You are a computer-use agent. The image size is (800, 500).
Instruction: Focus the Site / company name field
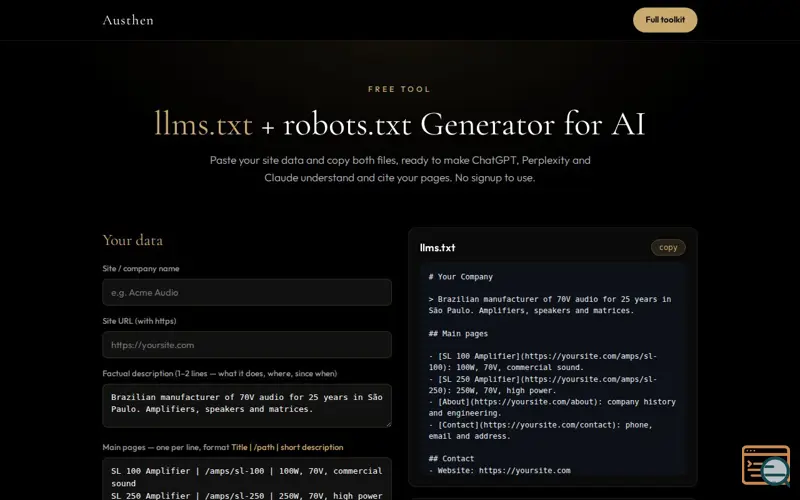[x=247, y=292]
